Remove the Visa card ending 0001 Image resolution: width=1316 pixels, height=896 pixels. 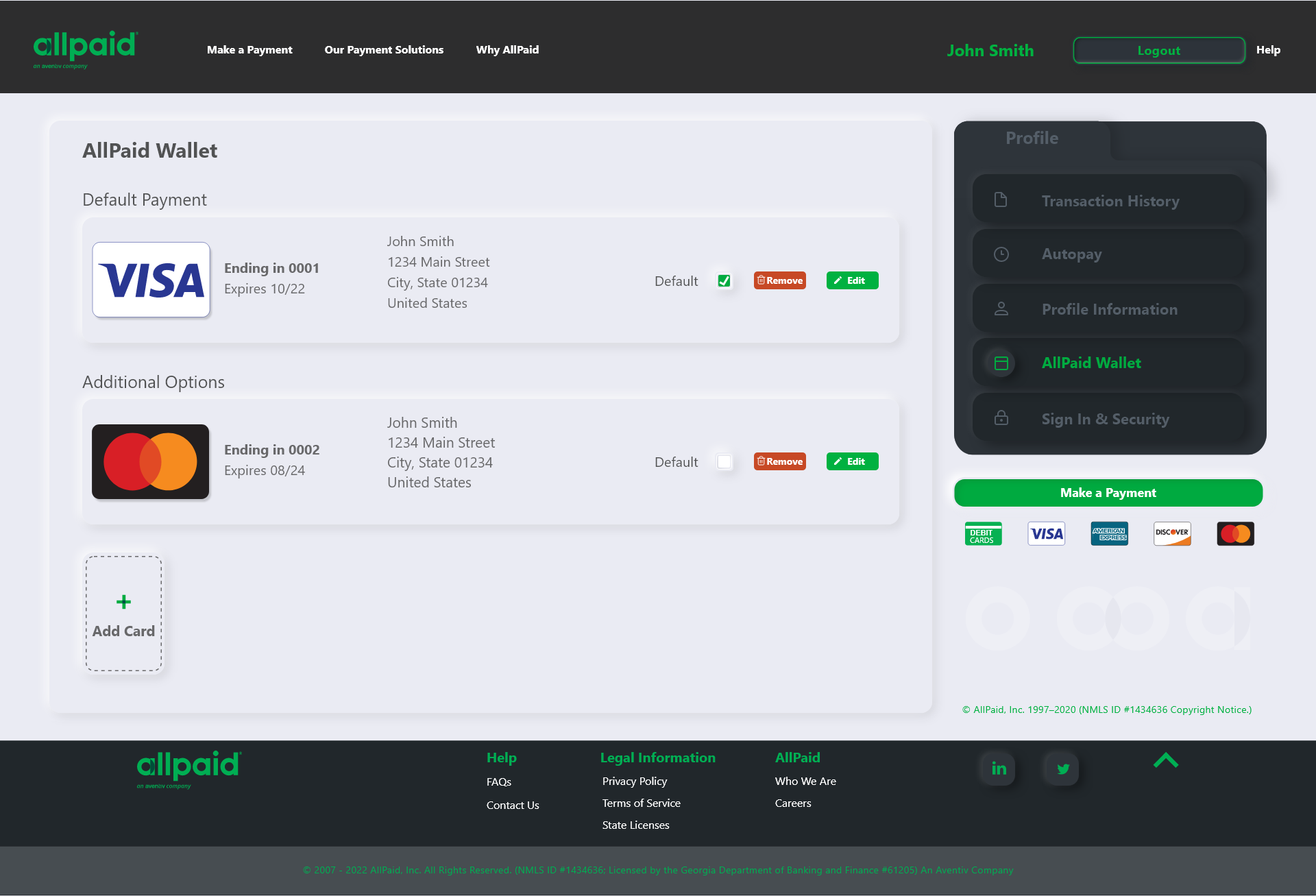coord(780,280)
